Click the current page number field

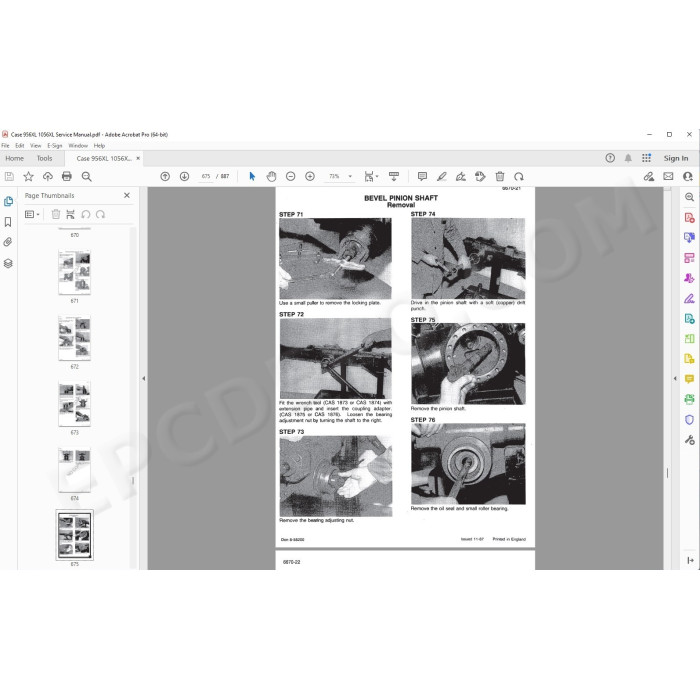[205, 176]
